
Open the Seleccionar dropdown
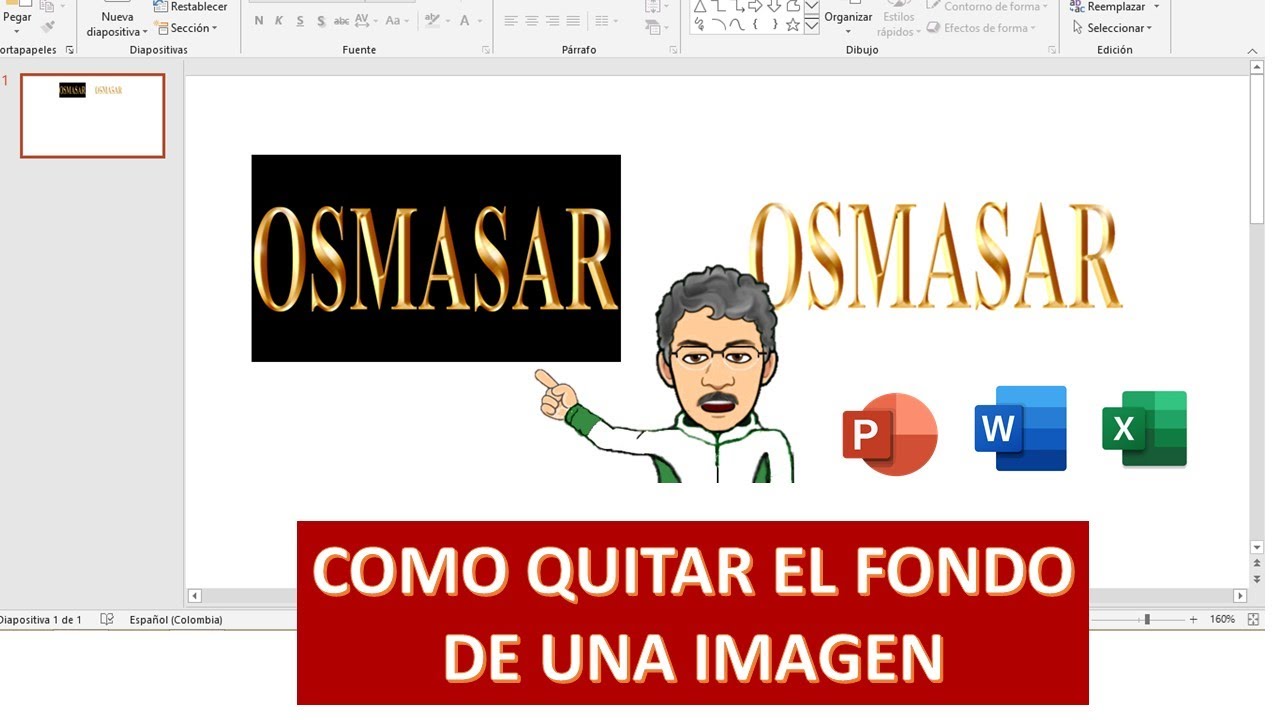tap(1112, 28)
